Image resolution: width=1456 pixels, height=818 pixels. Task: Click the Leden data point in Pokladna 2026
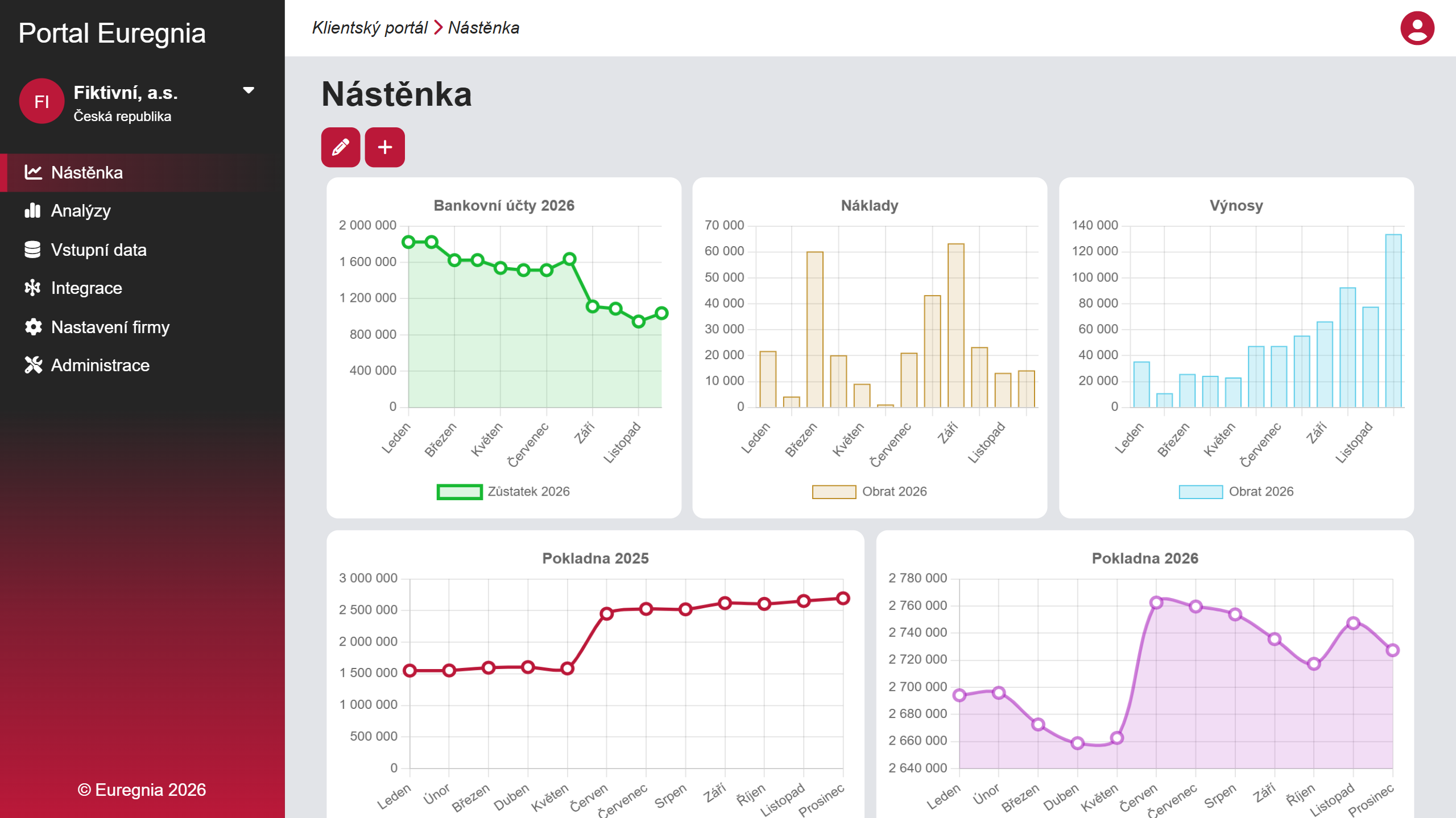coord(959,695)
